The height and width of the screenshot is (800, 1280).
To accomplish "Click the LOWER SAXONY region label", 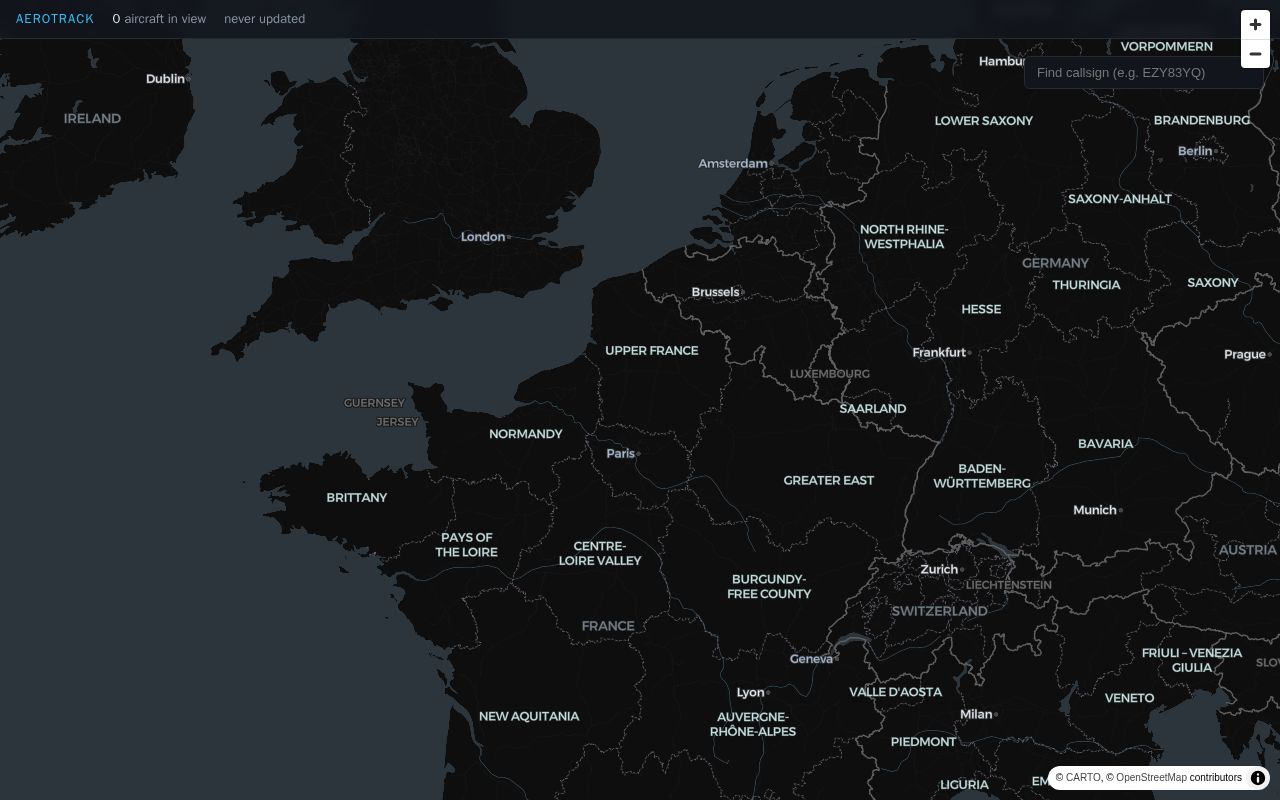I will [x=984, y=120].
